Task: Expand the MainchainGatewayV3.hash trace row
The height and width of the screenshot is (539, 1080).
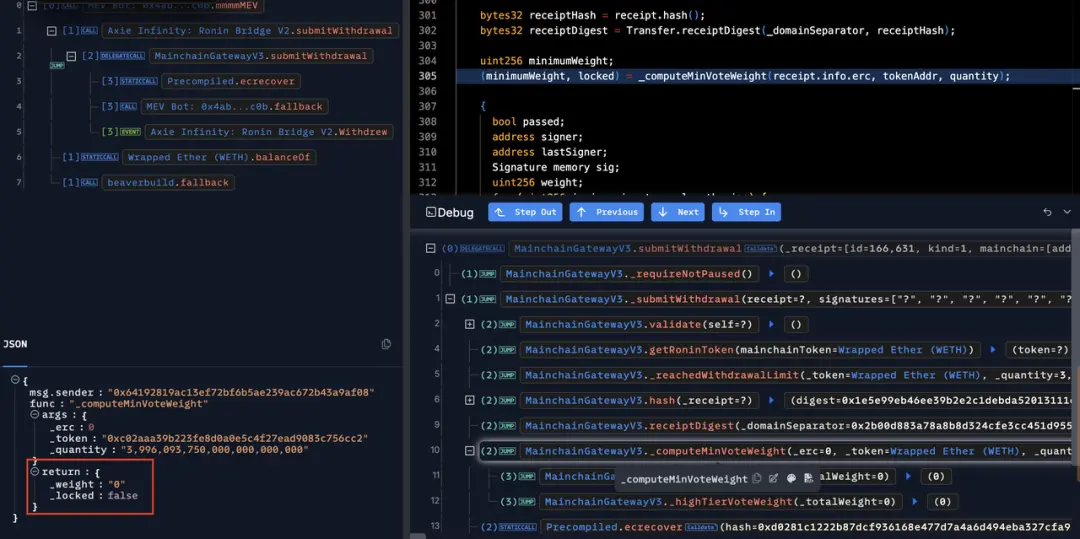Action: (x=470, y=400)
